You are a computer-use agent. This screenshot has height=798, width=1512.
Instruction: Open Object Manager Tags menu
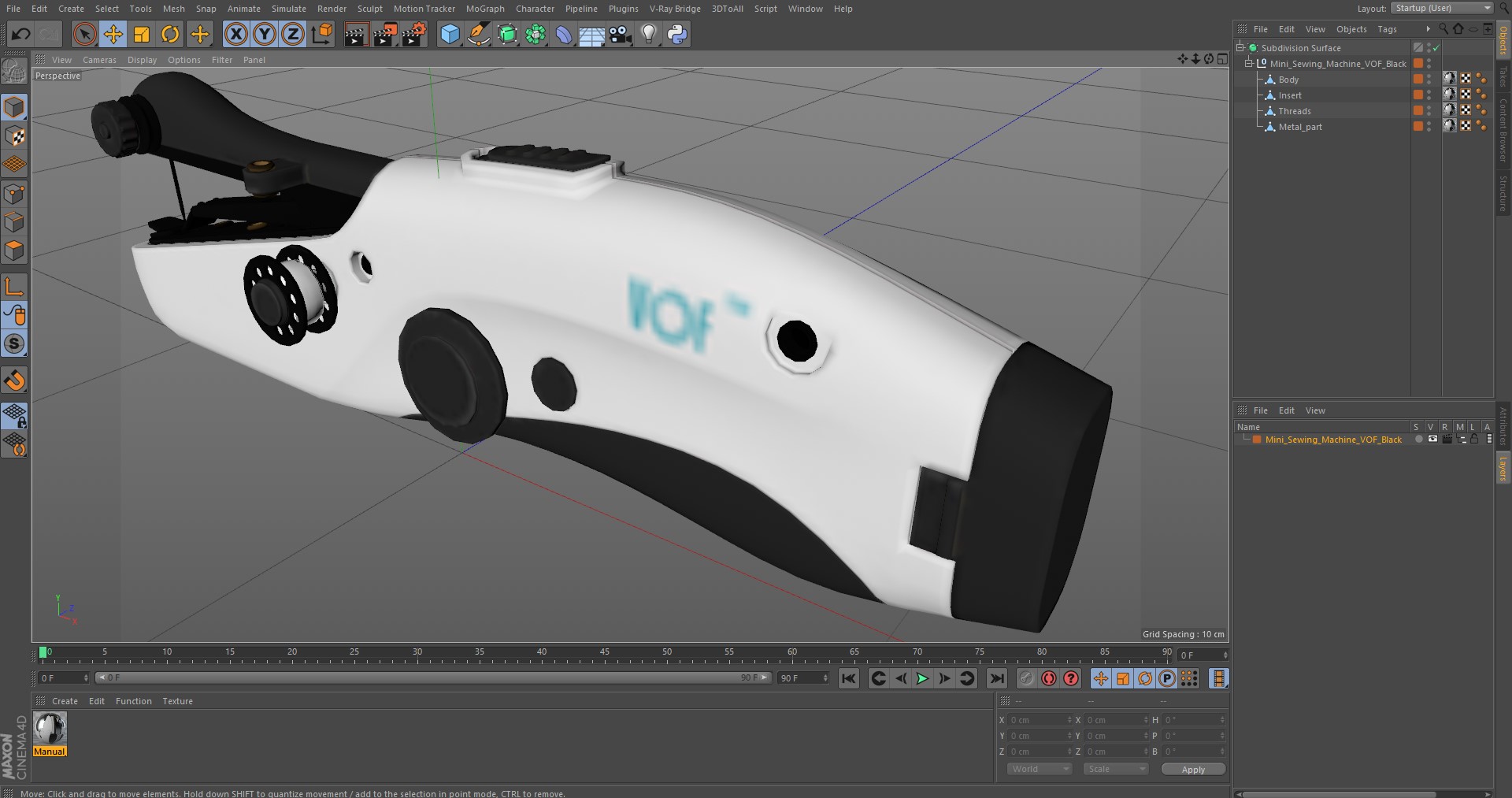(1387, 29)
